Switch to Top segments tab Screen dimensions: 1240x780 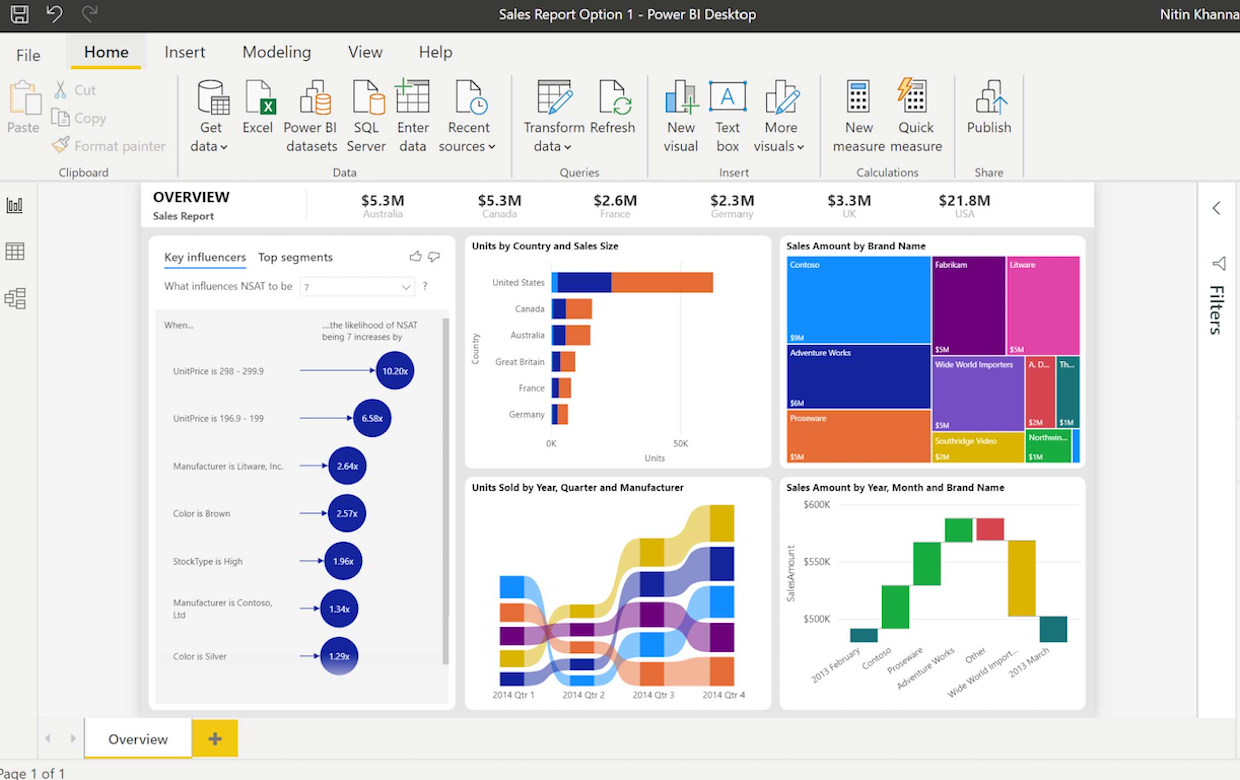click(295, 258)
